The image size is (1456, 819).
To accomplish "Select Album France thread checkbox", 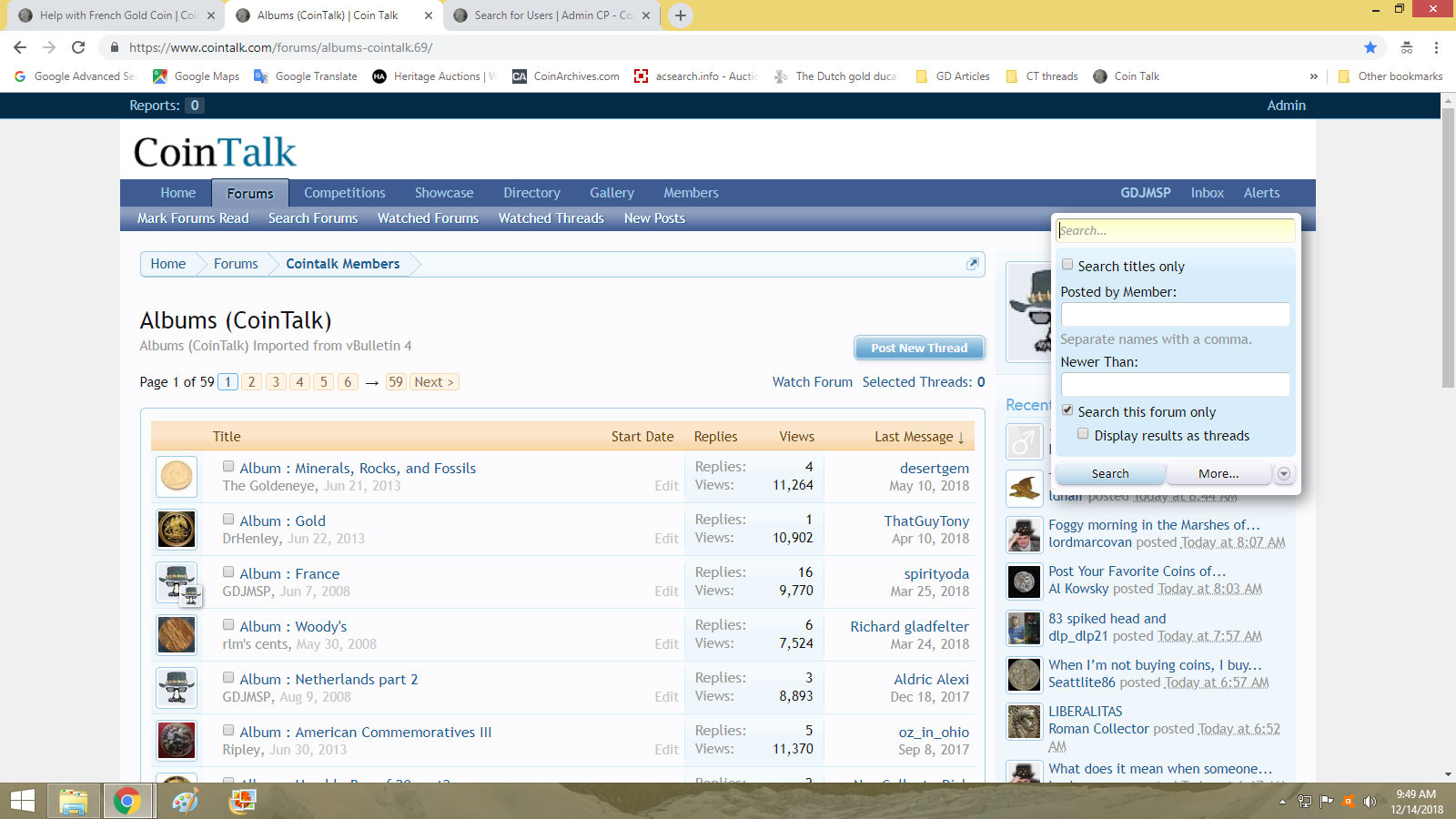I will click(x=228, y=571).
